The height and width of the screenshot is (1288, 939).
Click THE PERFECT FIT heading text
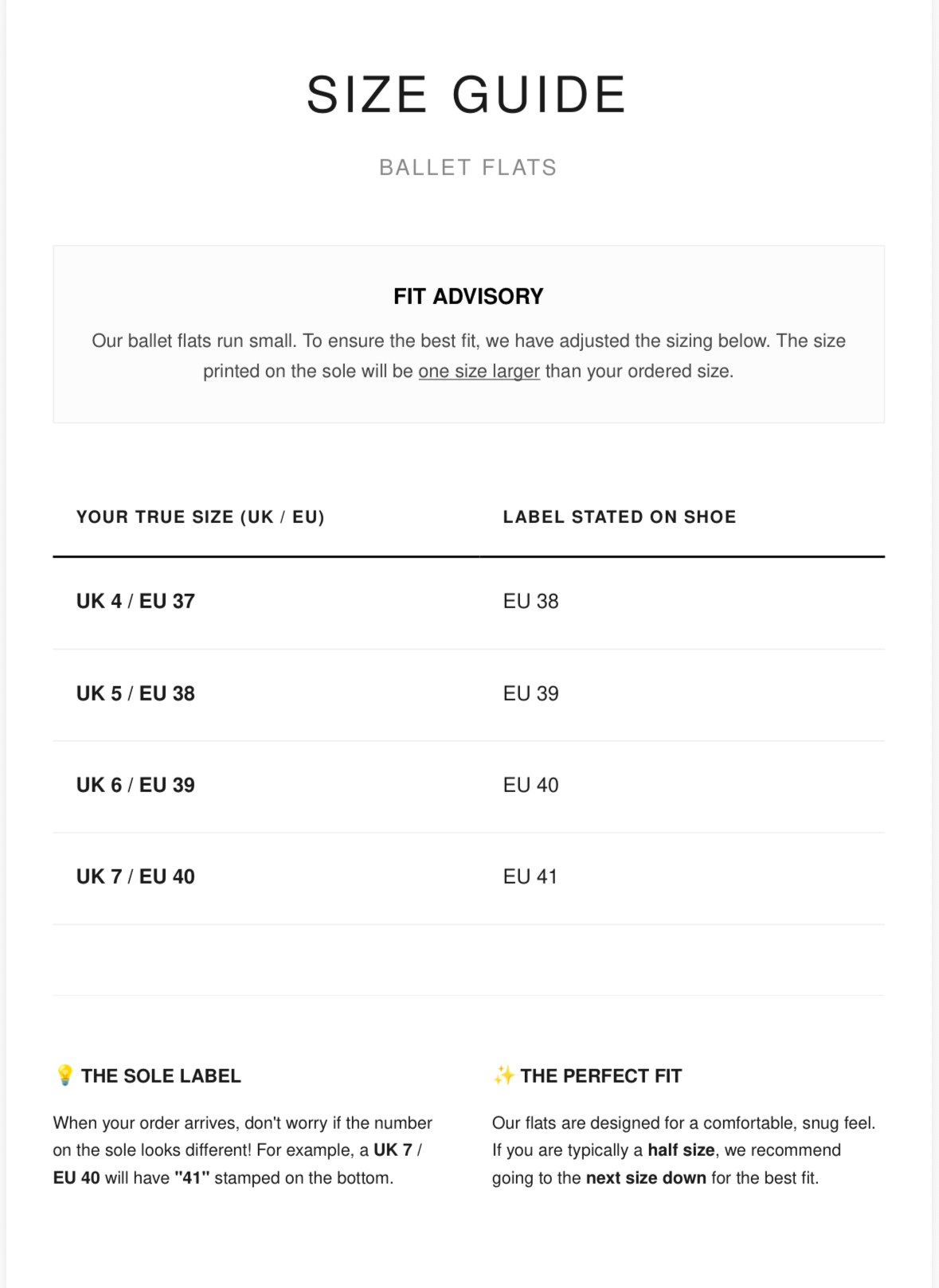(x=601, y=1076)
